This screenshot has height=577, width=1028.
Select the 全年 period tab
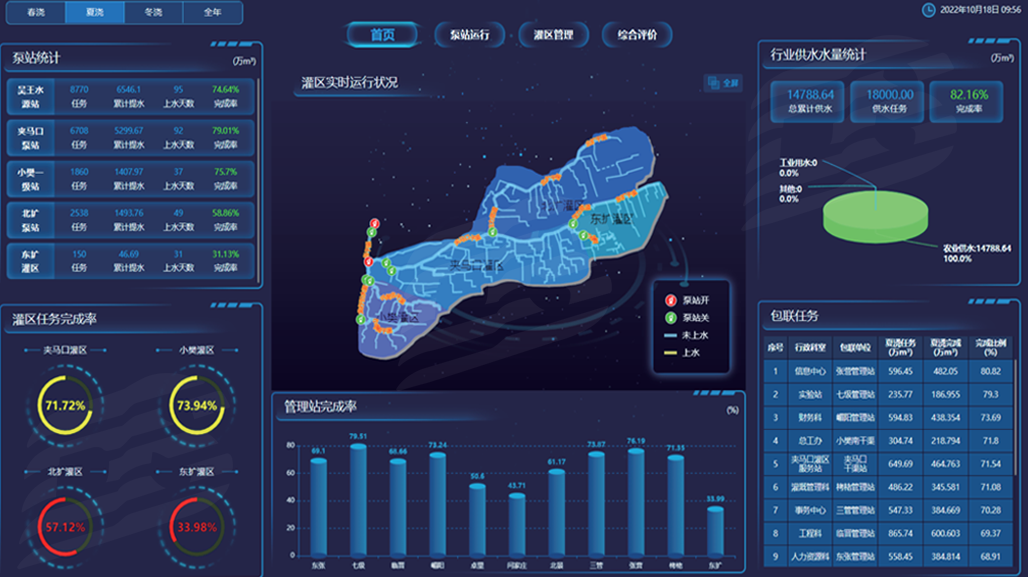pos(212,12)
